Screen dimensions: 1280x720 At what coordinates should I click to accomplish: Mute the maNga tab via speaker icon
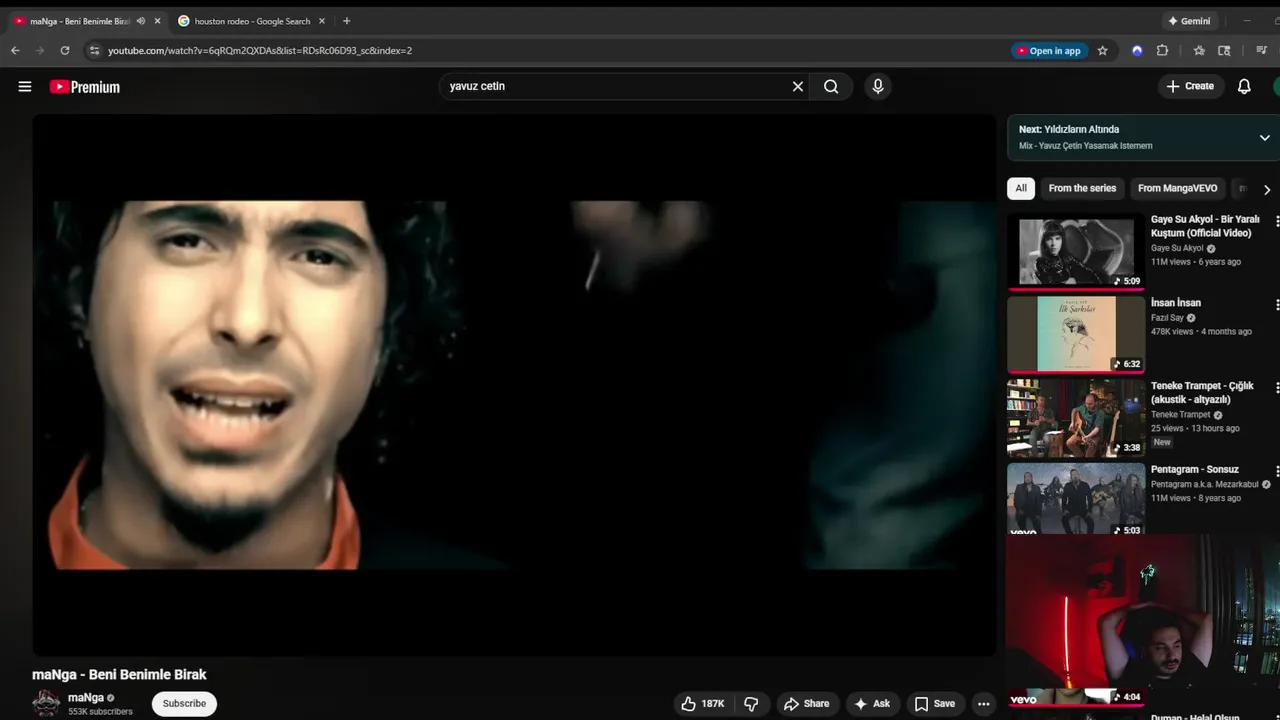coord(140,21)
